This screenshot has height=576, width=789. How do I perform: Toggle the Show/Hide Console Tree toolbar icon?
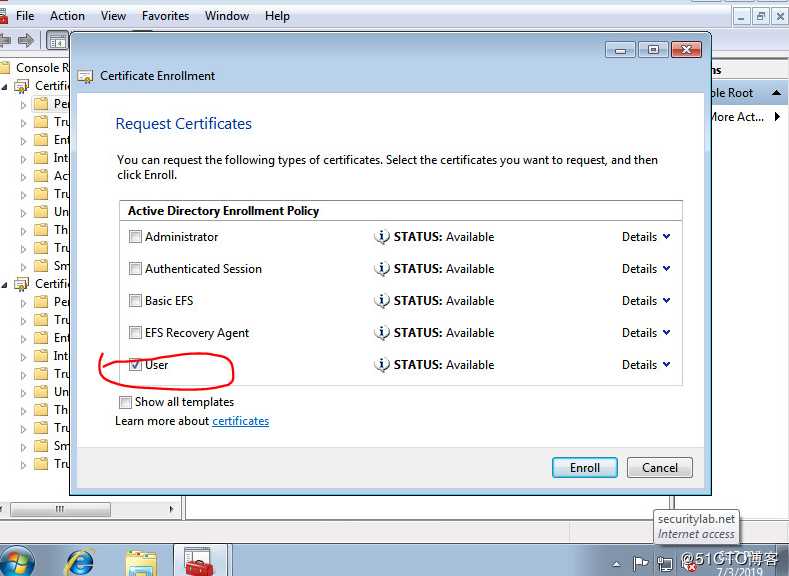coord(57,40)
